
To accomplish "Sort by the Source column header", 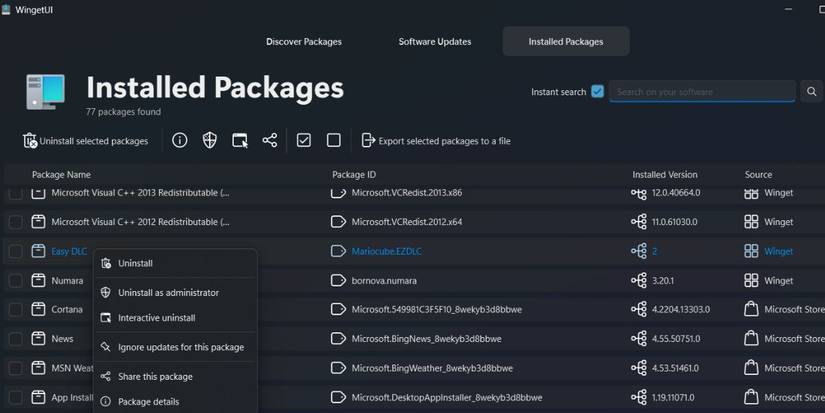I will point(758,175).
